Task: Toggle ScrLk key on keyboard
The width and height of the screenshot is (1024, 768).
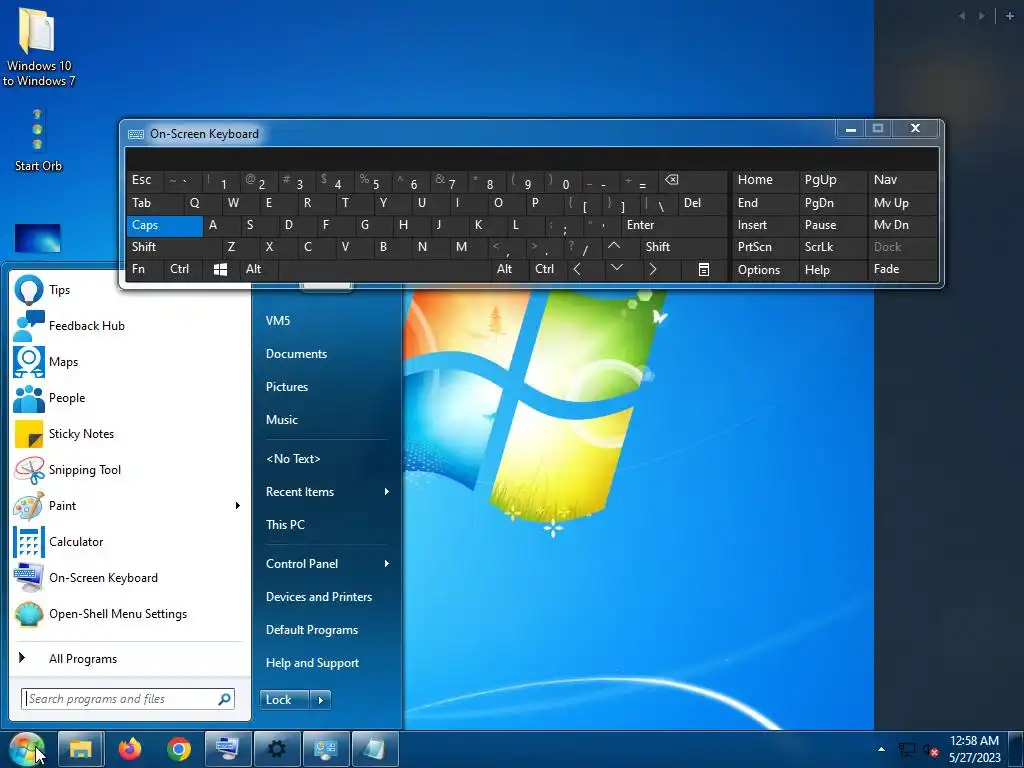Action: pos(833,247)
